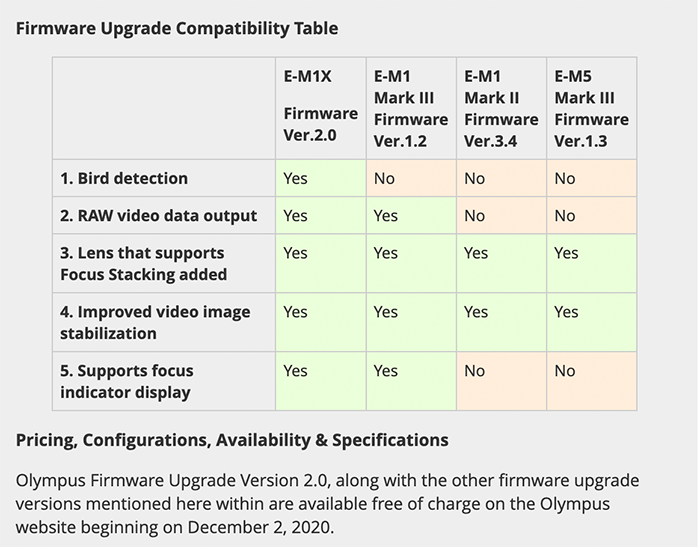Select video stabilization Yes cell under E-M1 Mark II
The image size is (700, 547).
476,312
